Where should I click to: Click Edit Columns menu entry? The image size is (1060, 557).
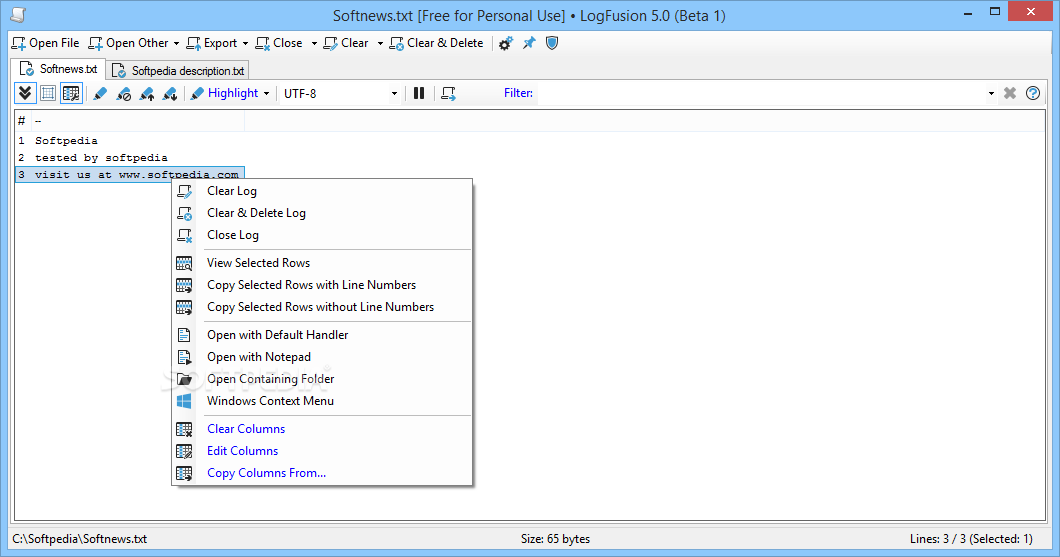click(x=322, y=451)
